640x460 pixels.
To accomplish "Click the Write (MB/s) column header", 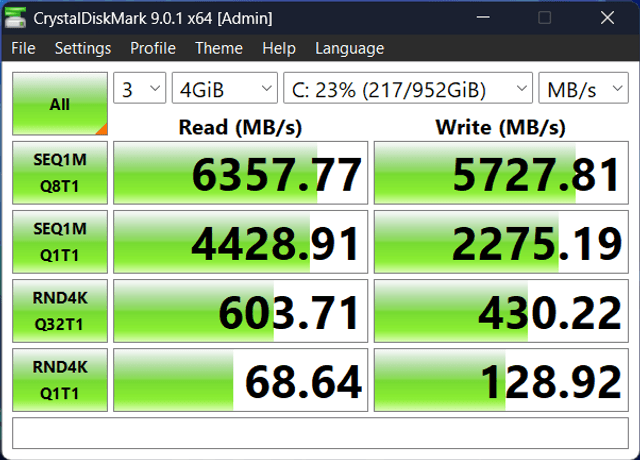I will point(501,127).
